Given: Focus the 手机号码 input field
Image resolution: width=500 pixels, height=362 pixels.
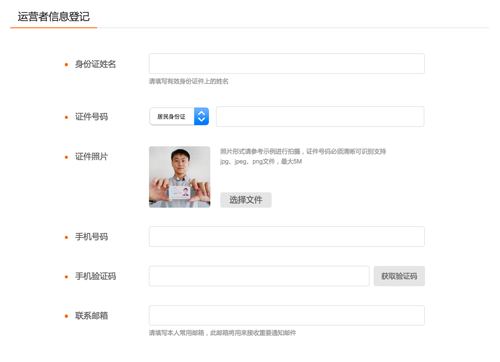Looking at the screenshot, I should coord(287,236).
